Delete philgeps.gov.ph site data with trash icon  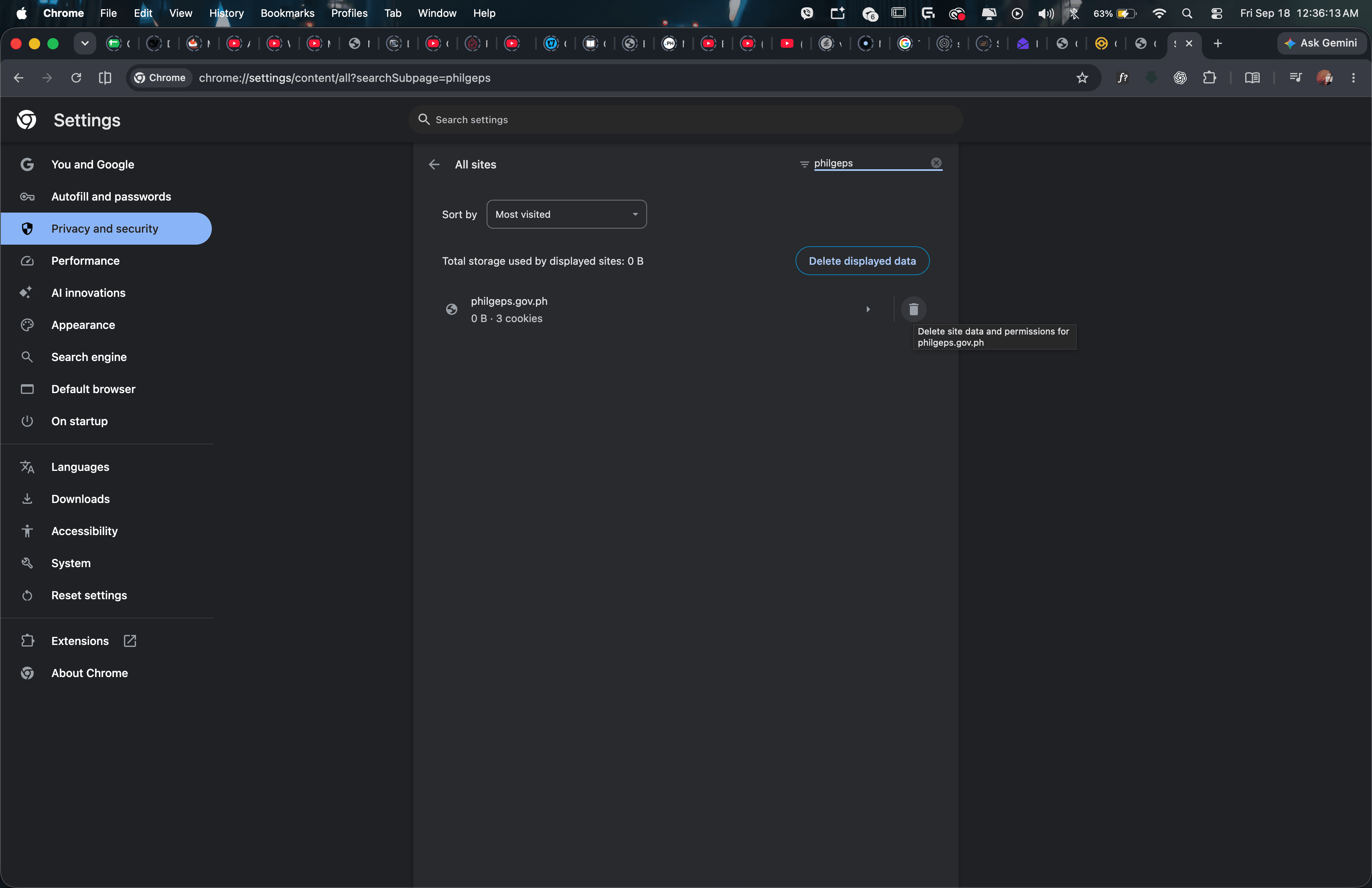click(913, 310)
